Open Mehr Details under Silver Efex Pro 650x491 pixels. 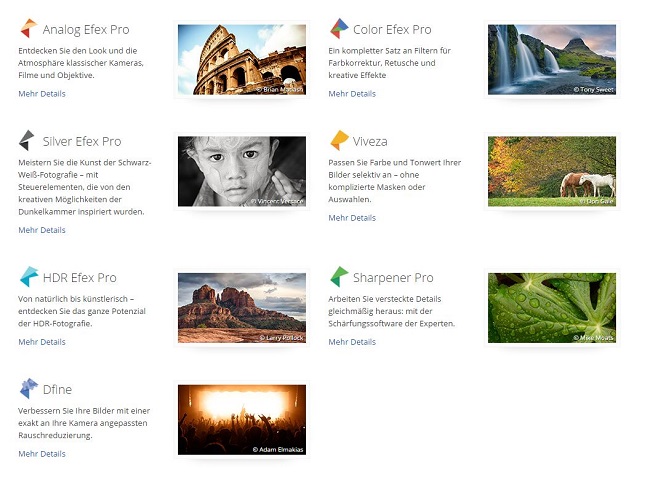(x=42, y=230)
